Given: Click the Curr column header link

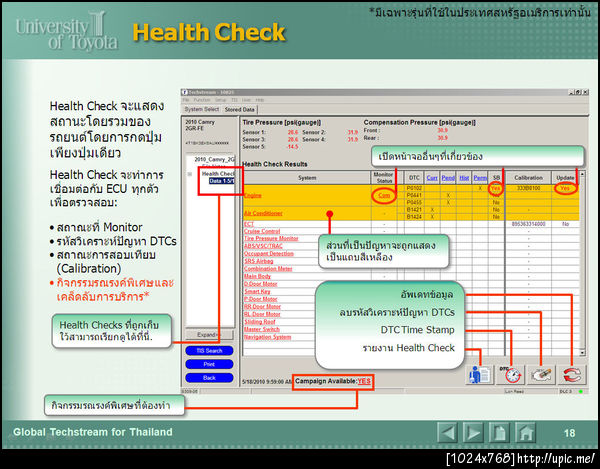Looking at the screenshot, I should click(x=432, y=178).
